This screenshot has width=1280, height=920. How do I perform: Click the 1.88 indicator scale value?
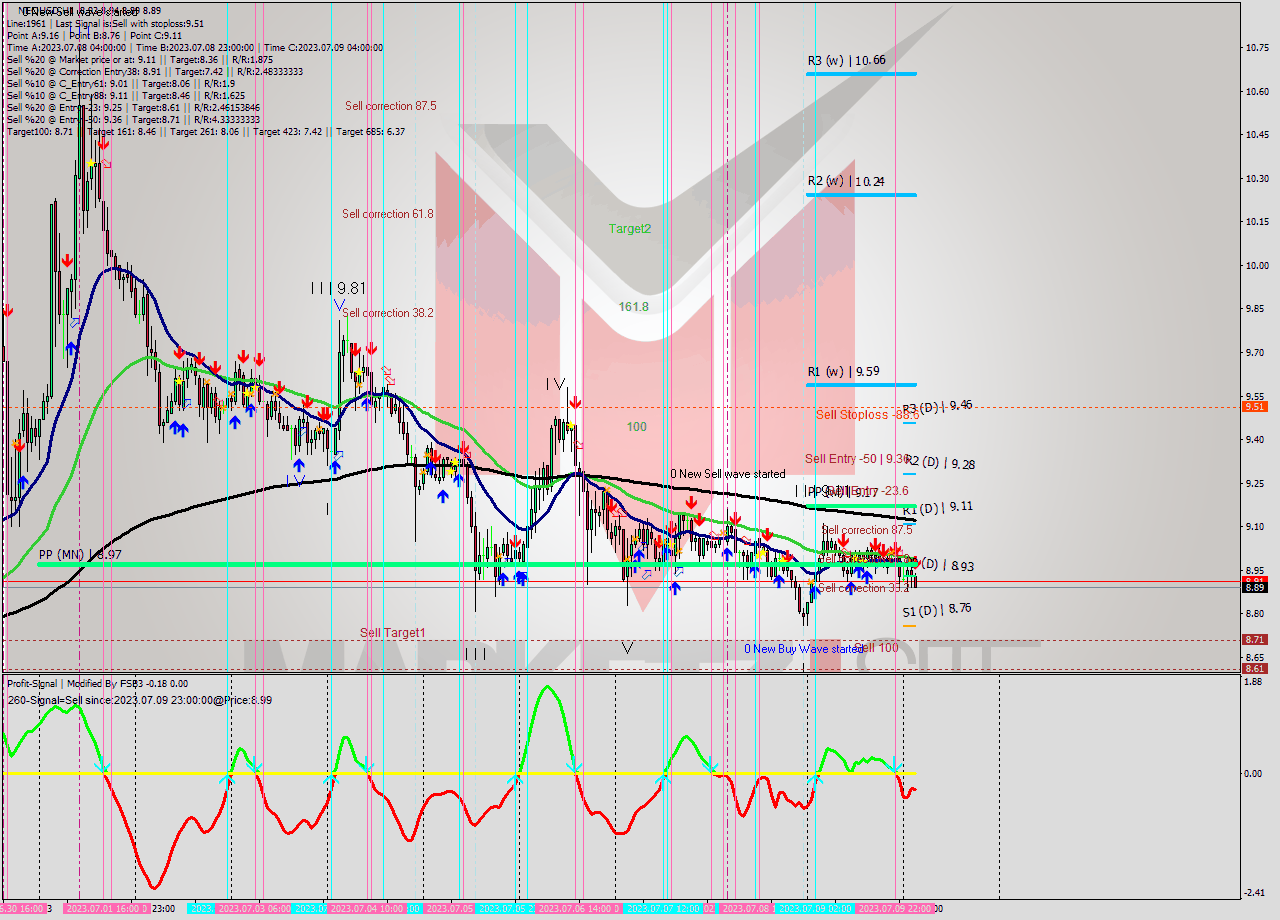(1255, 682)
